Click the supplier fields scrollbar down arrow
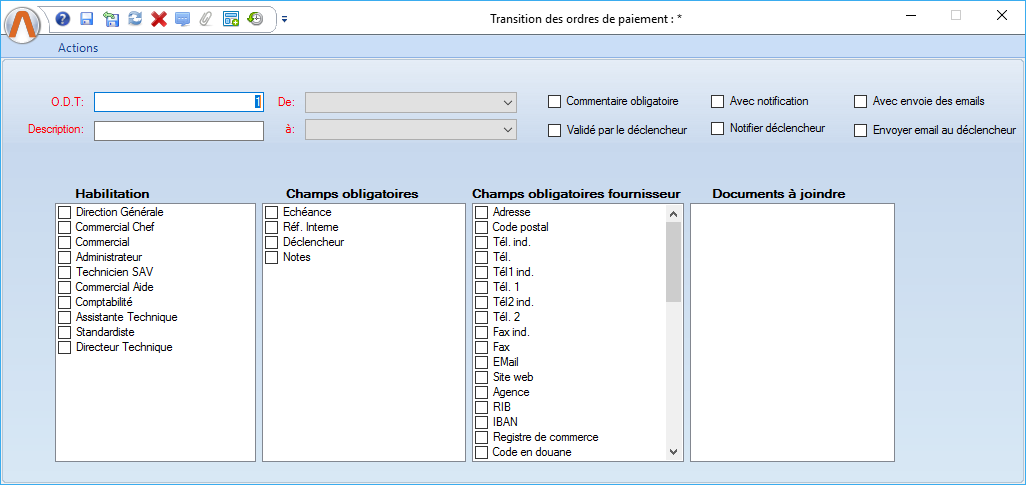1026x485 pixels. [x=673, y=452]
